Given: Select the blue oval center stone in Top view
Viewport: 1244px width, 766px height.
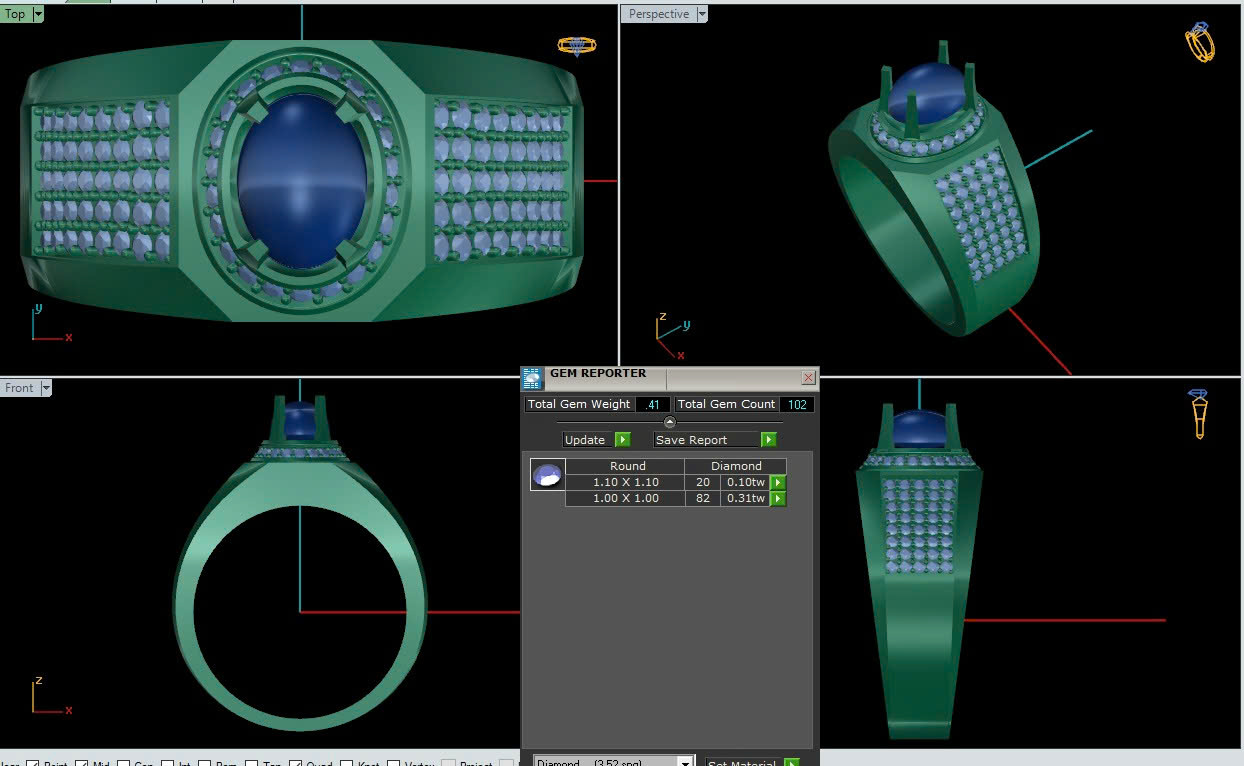Looking at the screenshot, I should point(303,181).
